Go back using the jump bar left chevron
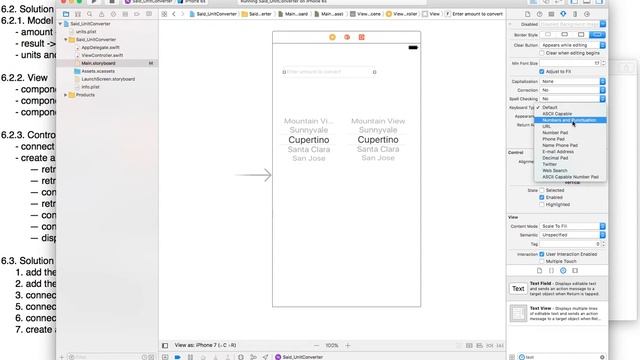This screenshot has width=640, height=360. 174,14
